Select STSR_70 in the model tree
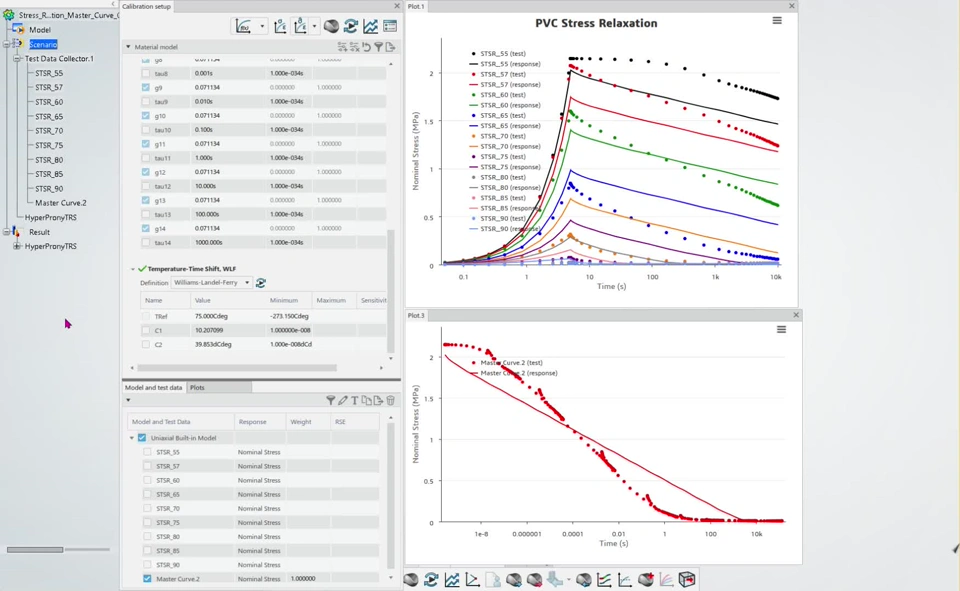The image size is (960, 591). 49,131
